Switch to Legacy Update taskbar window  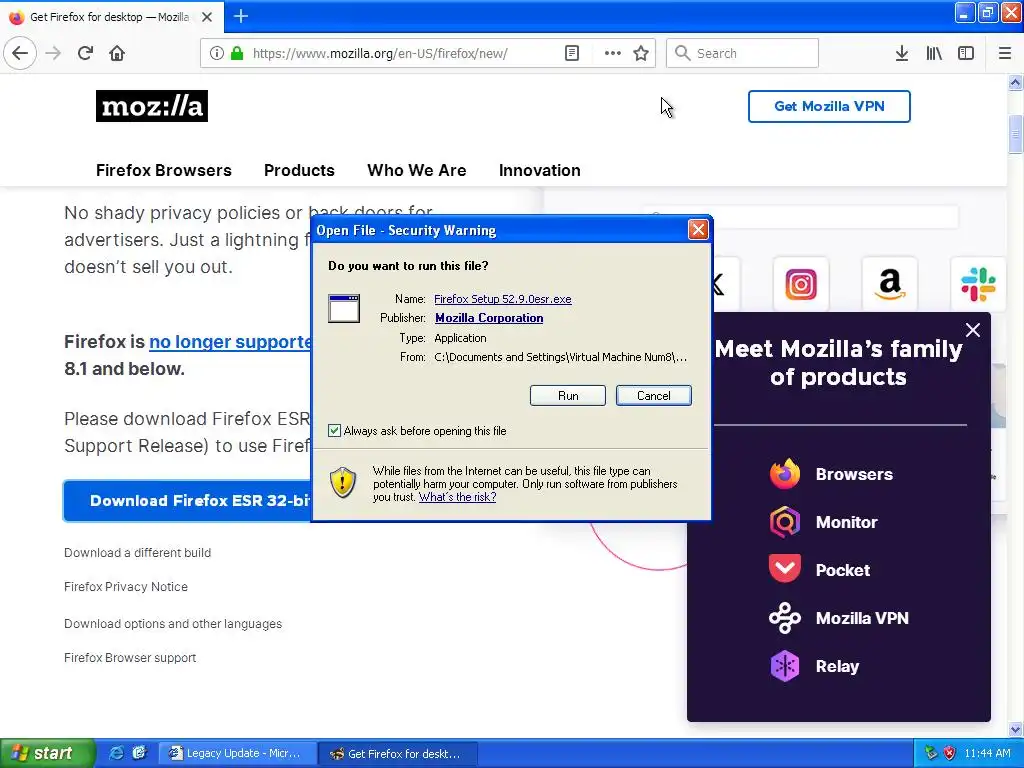pyautogui.click(x=238, y=753)
